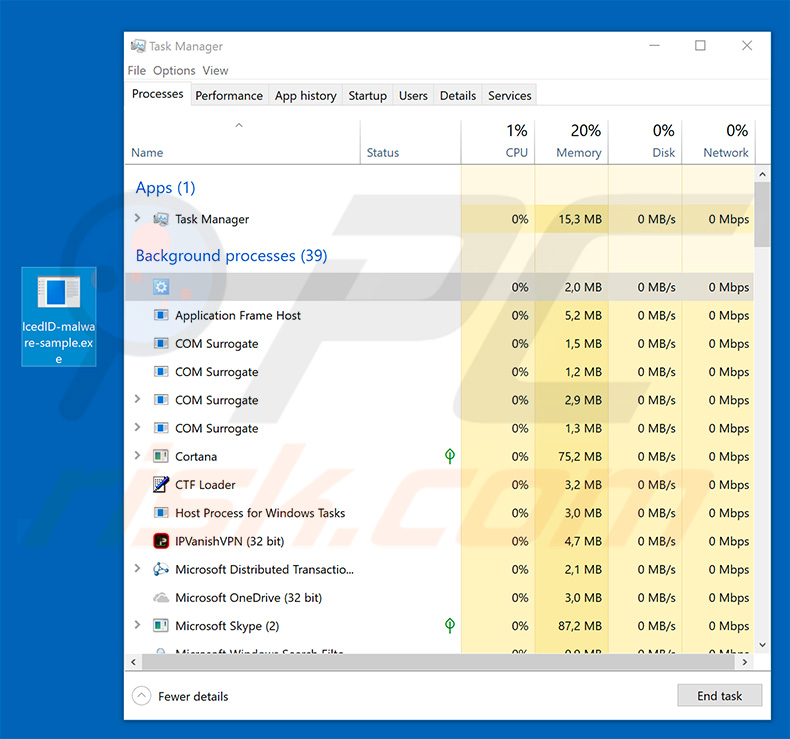Click the vertical scrollbar up arrow
The height and width of the screenshot is (739, 790).
point(762,174)
